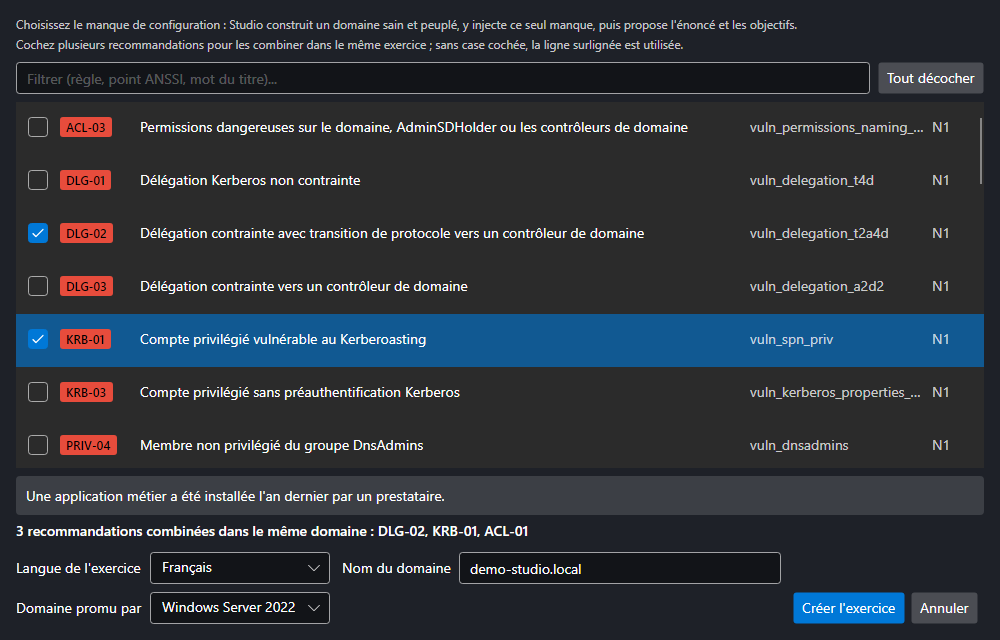Click the KRB-01 red badge
1000x640 pixels.
click(x=85, y=339)
